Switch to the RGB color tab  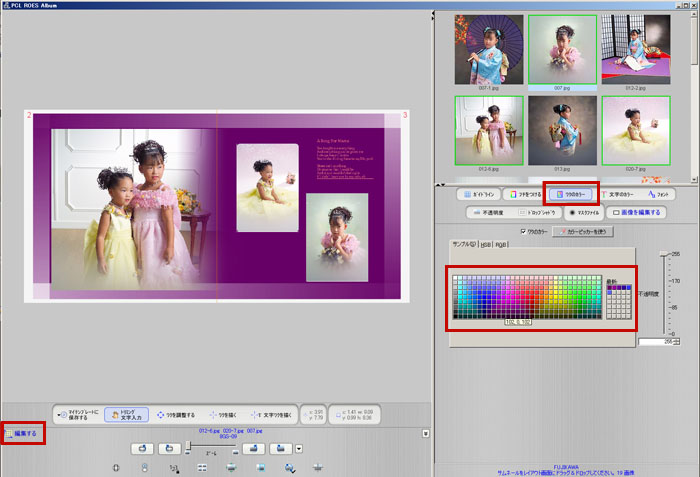[x=501, y=244]
